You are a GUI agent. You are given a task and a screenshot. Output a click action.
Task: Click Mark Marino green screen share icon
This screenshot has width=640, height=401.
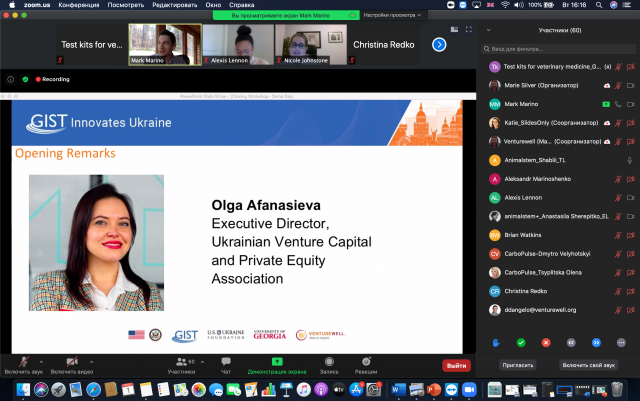(606, 105)
